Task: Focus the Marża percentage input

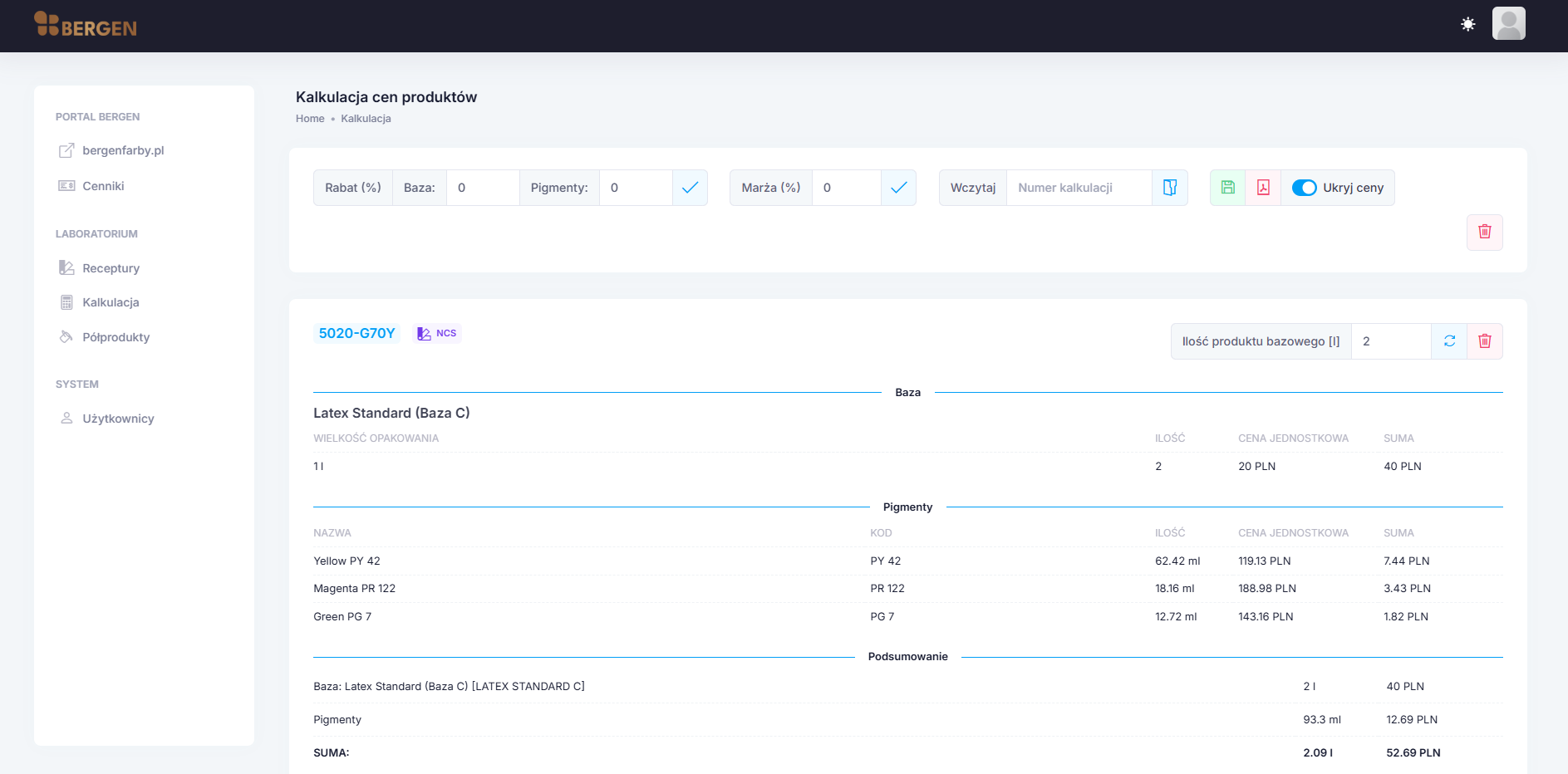Action: [846, 188]
